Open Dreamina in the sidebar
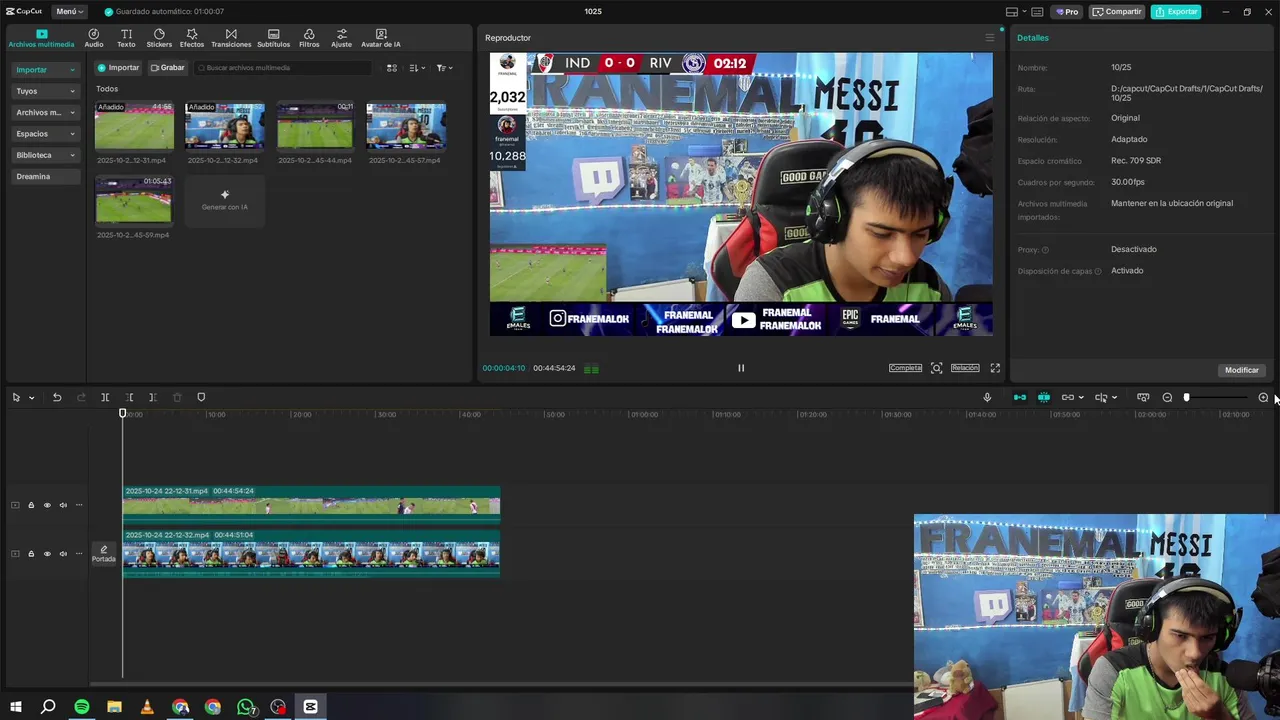 [x=46, y=176]
